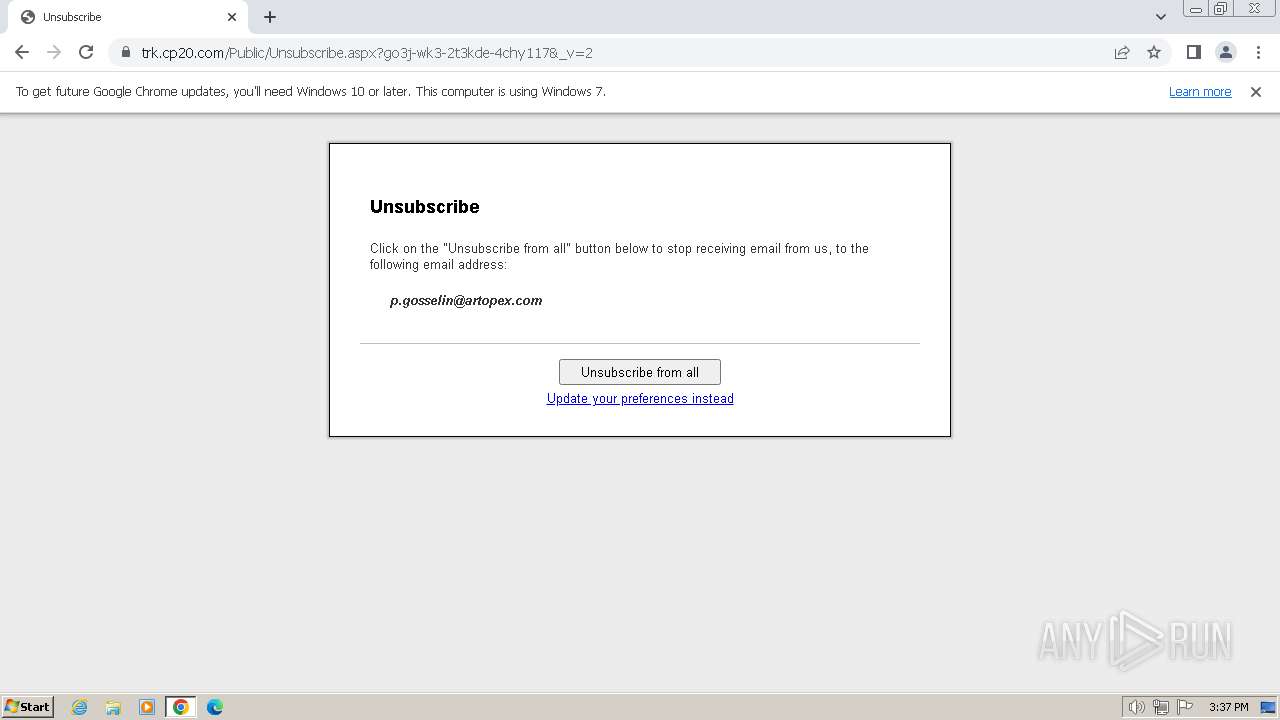Open the Windows Start menu
Viewport: 1280px width, 720px height.
[28, 706]
